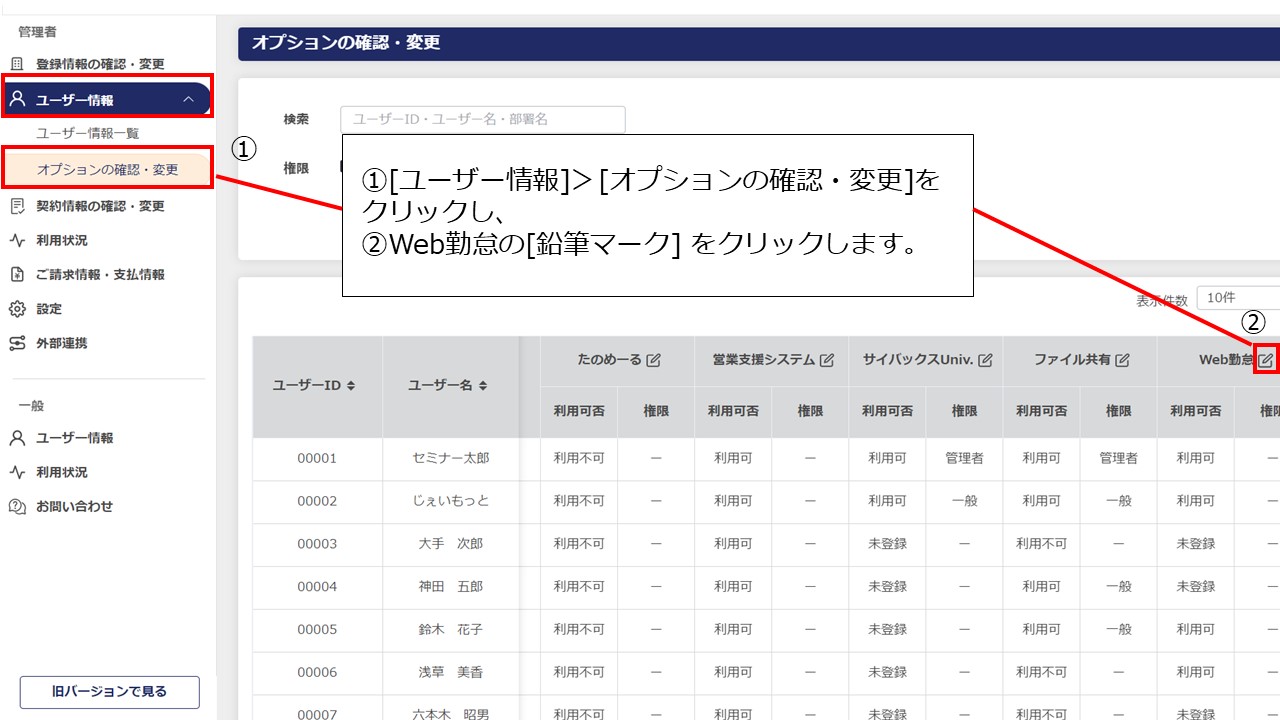Open the ファイル共有 edit pencil icon
Screen dimensions: 1280x720
pos(1122,361)
